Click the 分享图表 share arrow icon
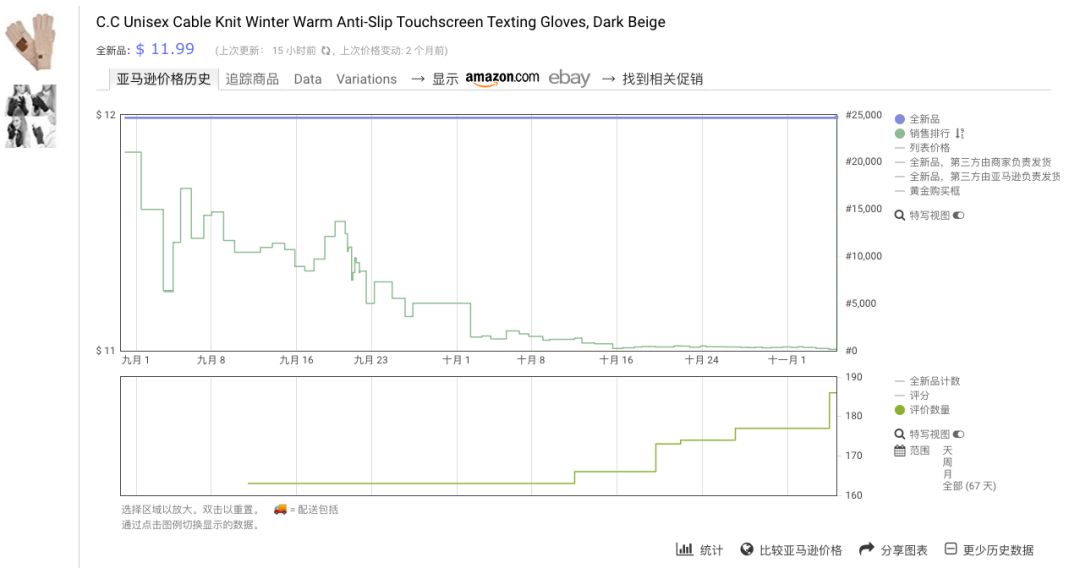The image size is (1080, 568). [x=867, y=549]
